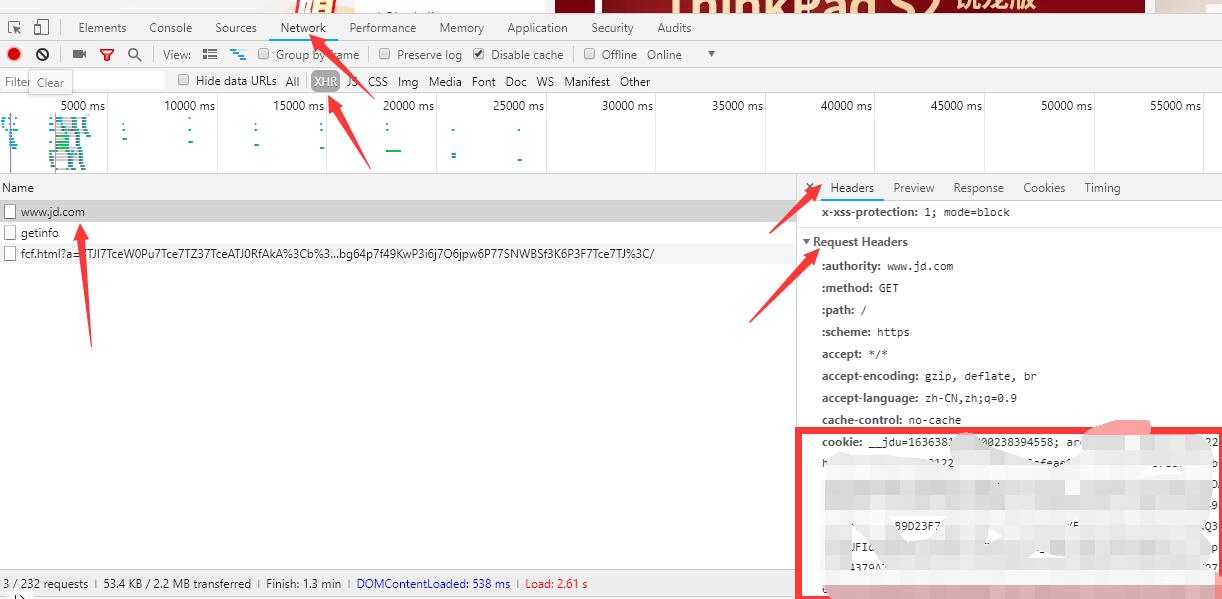
Task: Open the Online throttling dropdown
Action: [711, 55]
